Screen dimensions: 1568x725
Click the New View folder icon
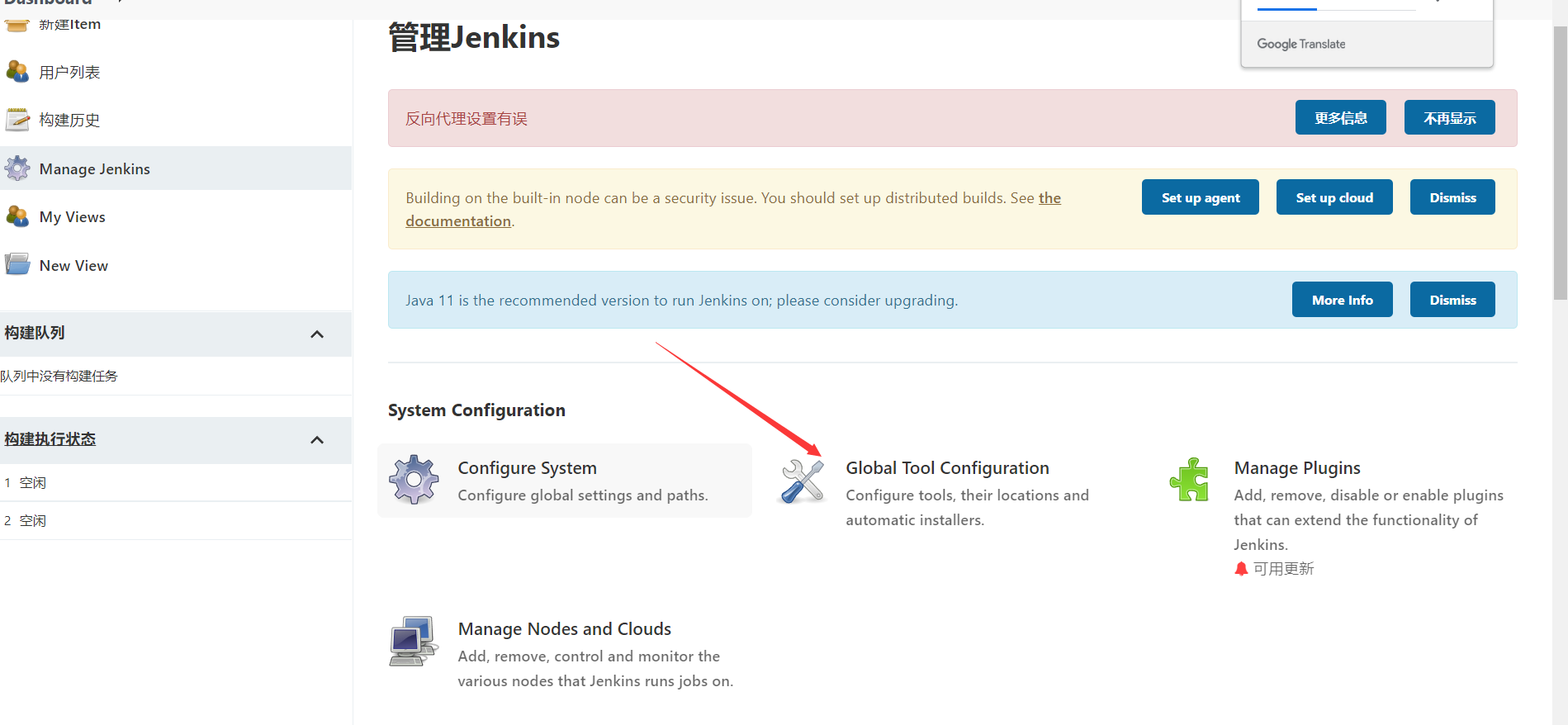[x=17, y=265]
